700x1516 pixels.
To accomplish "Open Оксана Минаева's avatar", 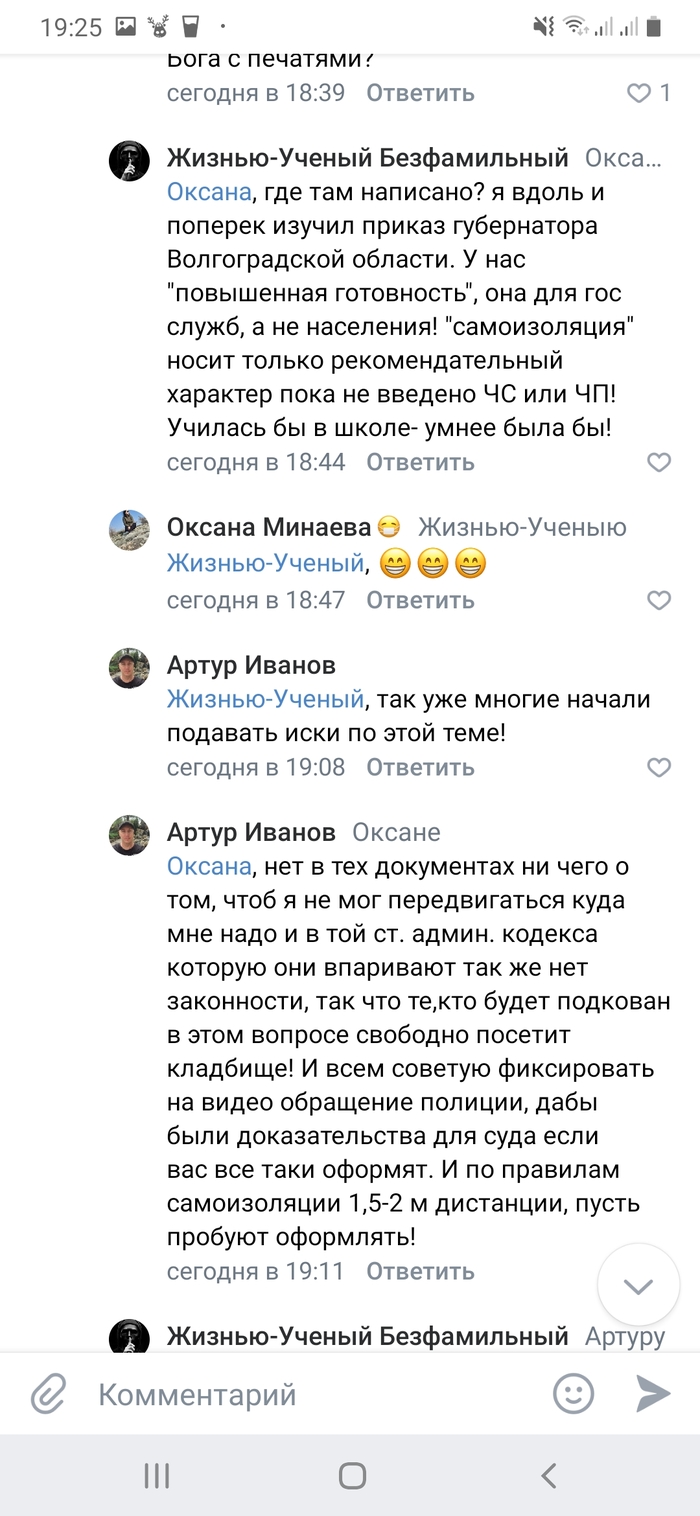I will pos(129,529).
